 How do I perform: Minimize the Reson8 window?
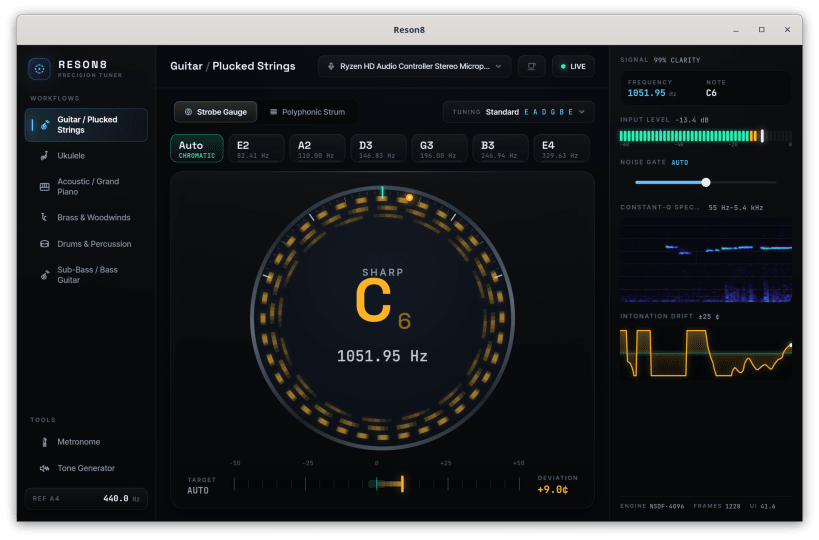[736, 30]
